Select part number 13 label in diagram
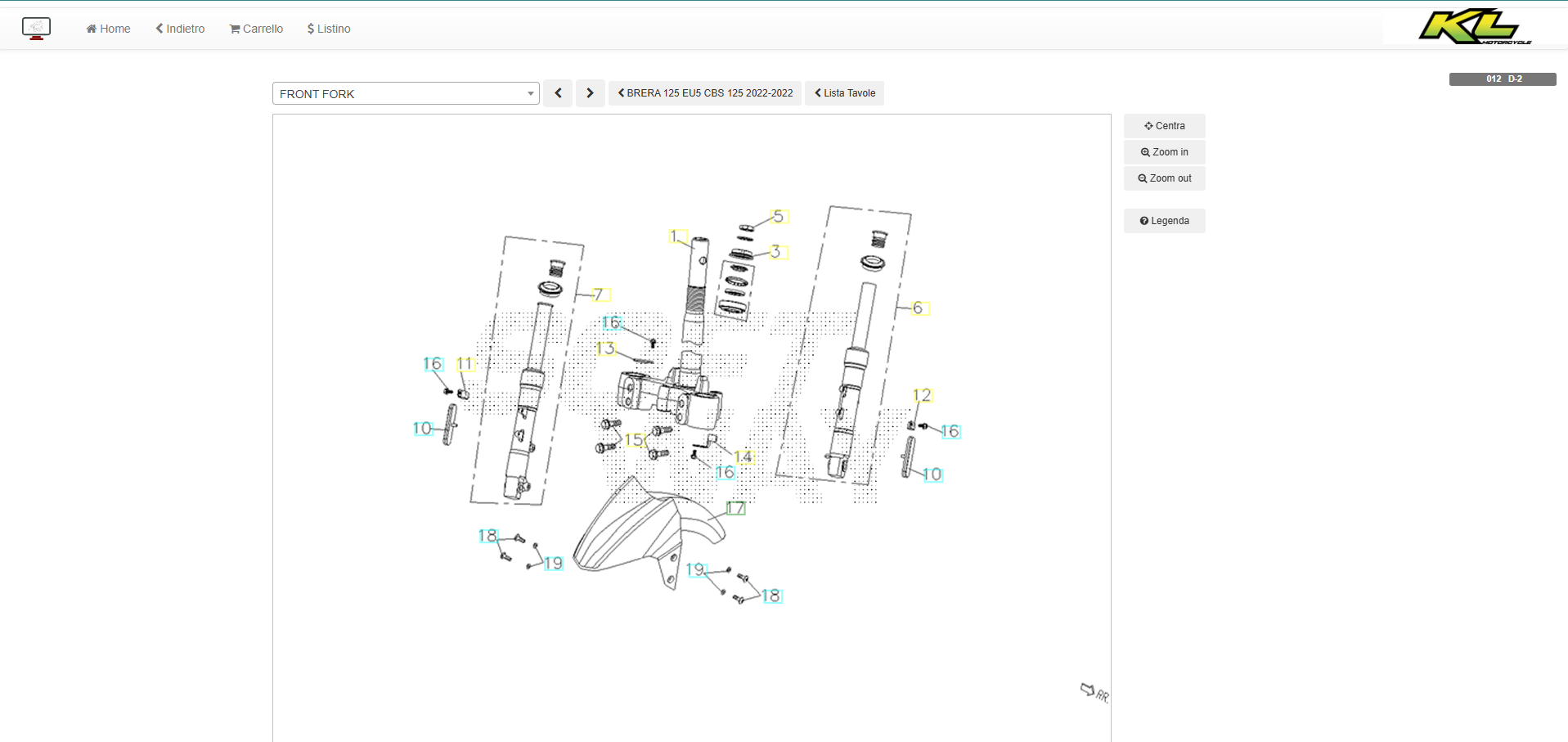This screenshot has height=742, width=1568. point(605,349)
